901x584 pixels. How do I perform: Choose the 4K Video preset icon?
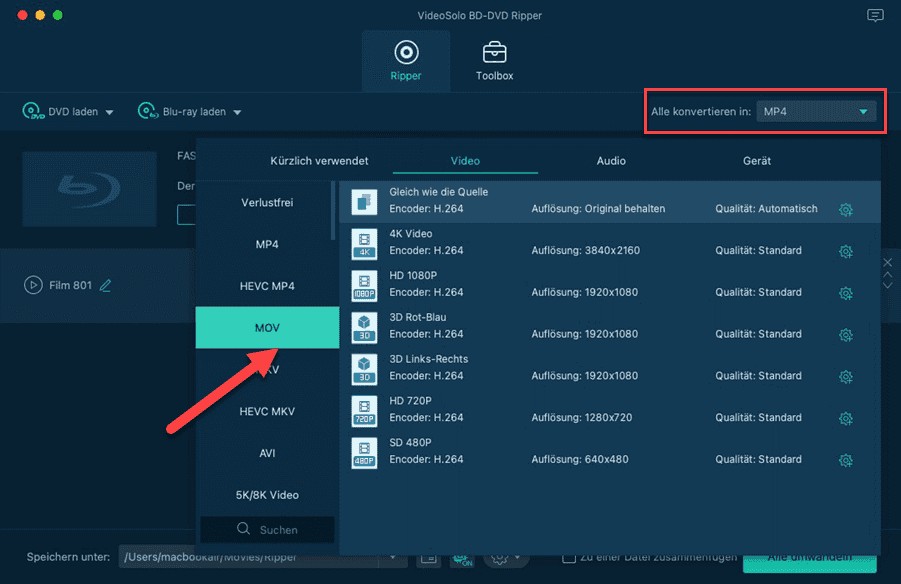pos(364,244)
